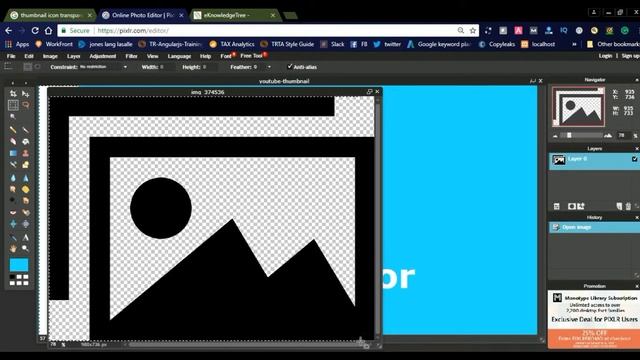Select the Drawing shape tool
Viewport: 640px width, 360px height.
click(x=25, y=164)
